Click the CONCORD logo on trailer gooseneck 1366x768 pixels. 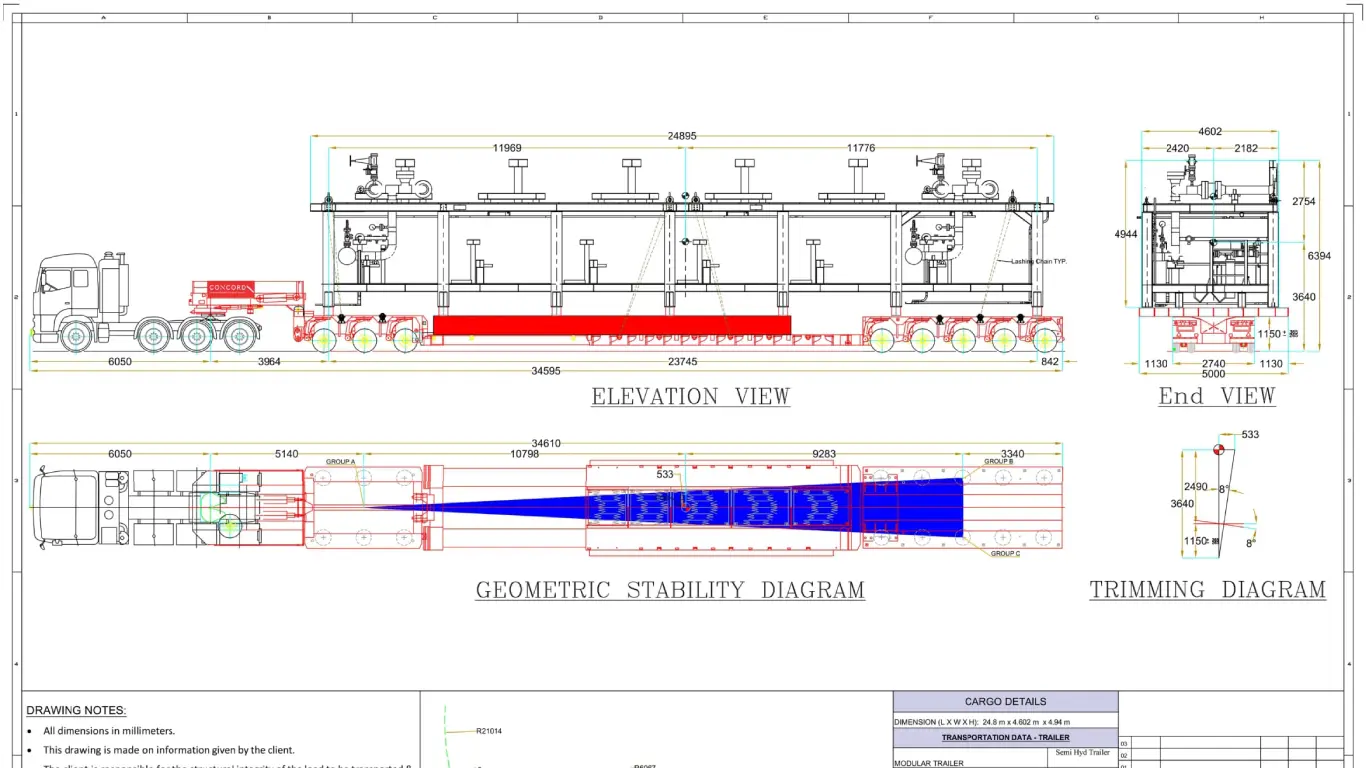[x=231, y=288]
